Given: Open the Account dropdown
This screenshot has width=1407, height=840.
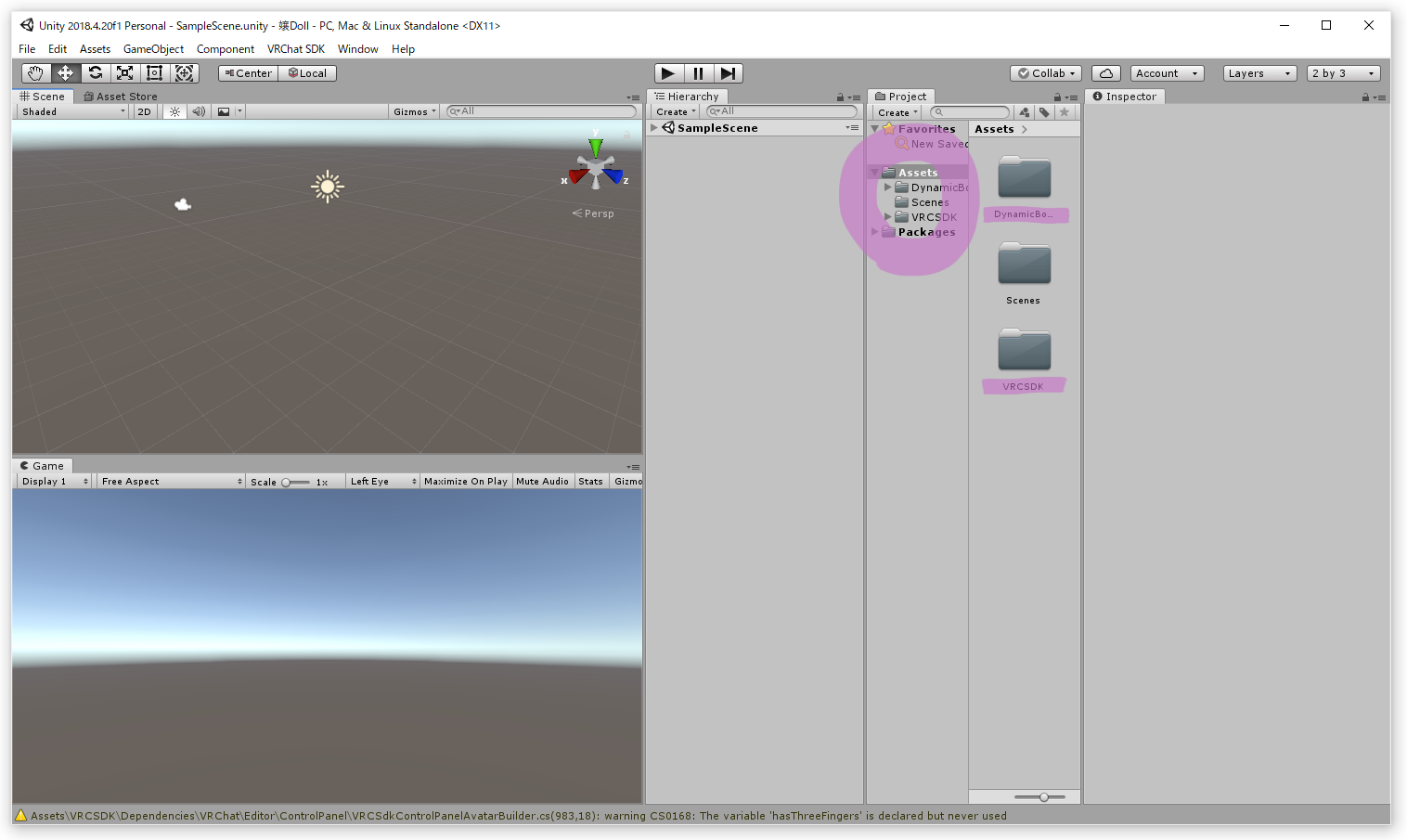Looking at the screenshot, I should (1167, 73).
